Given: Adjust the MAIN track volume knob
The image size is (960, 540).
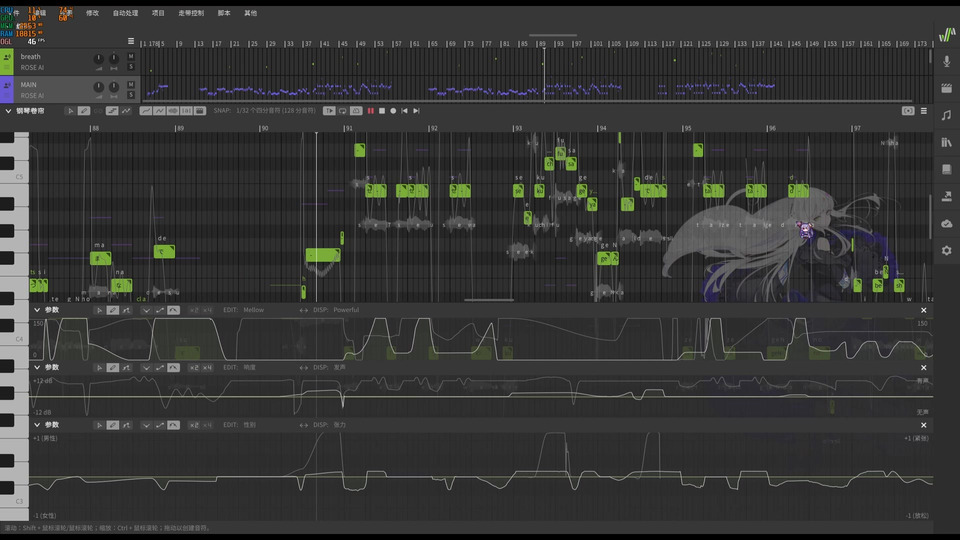Looking at the screenshot, I should [99, 87].
